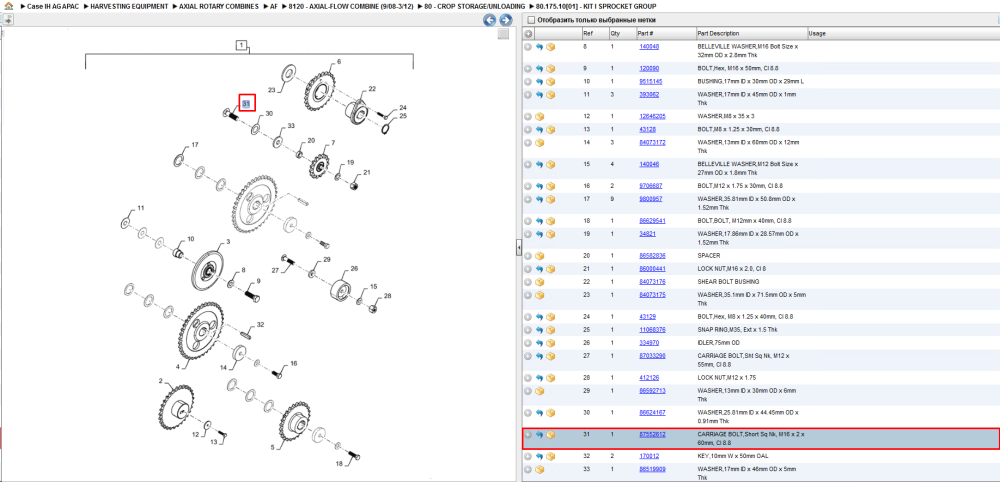Sort by Ref column header

[587, 33]
